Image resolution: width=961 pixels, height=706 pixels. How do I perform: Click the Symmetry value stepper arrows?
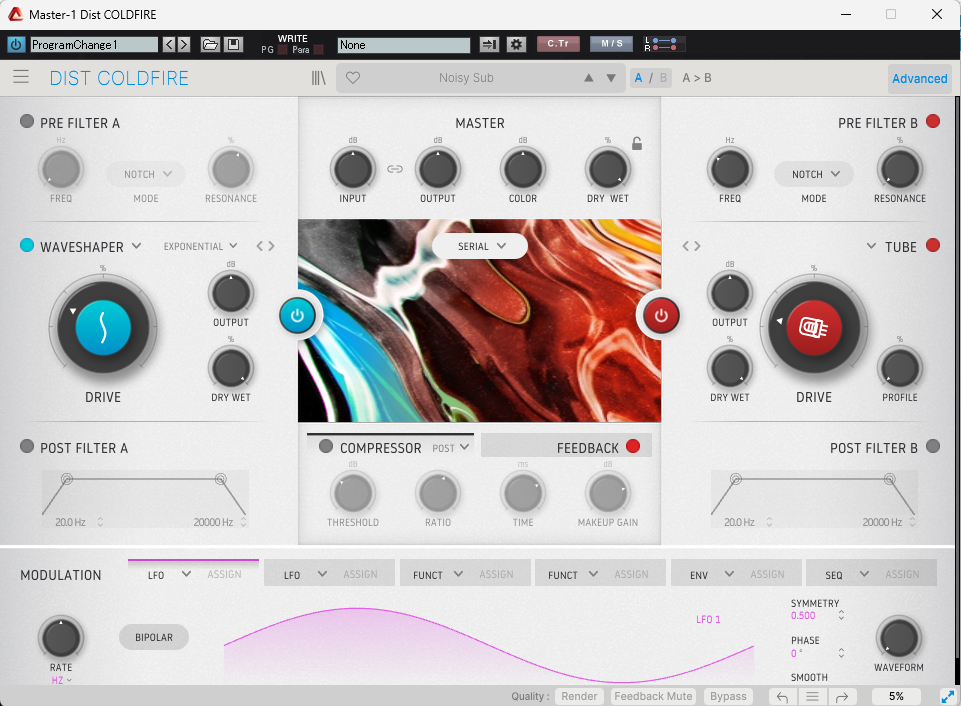point(841,615)
